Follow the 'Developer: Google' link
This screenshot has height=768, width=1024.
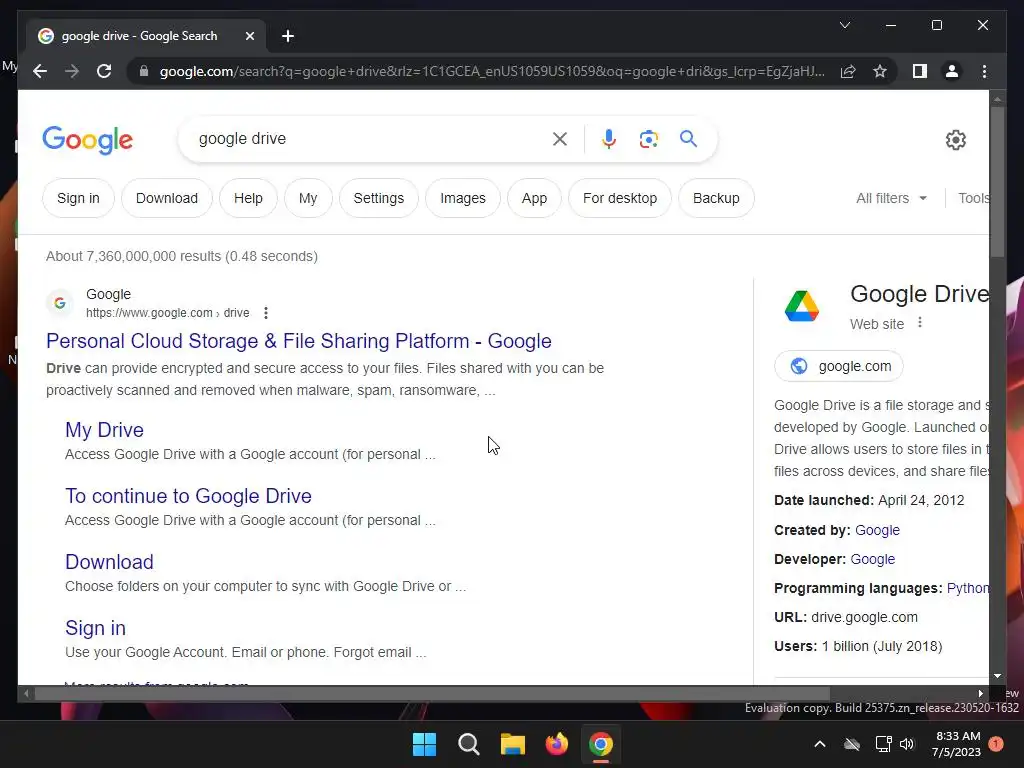click(x=872, y=559)
